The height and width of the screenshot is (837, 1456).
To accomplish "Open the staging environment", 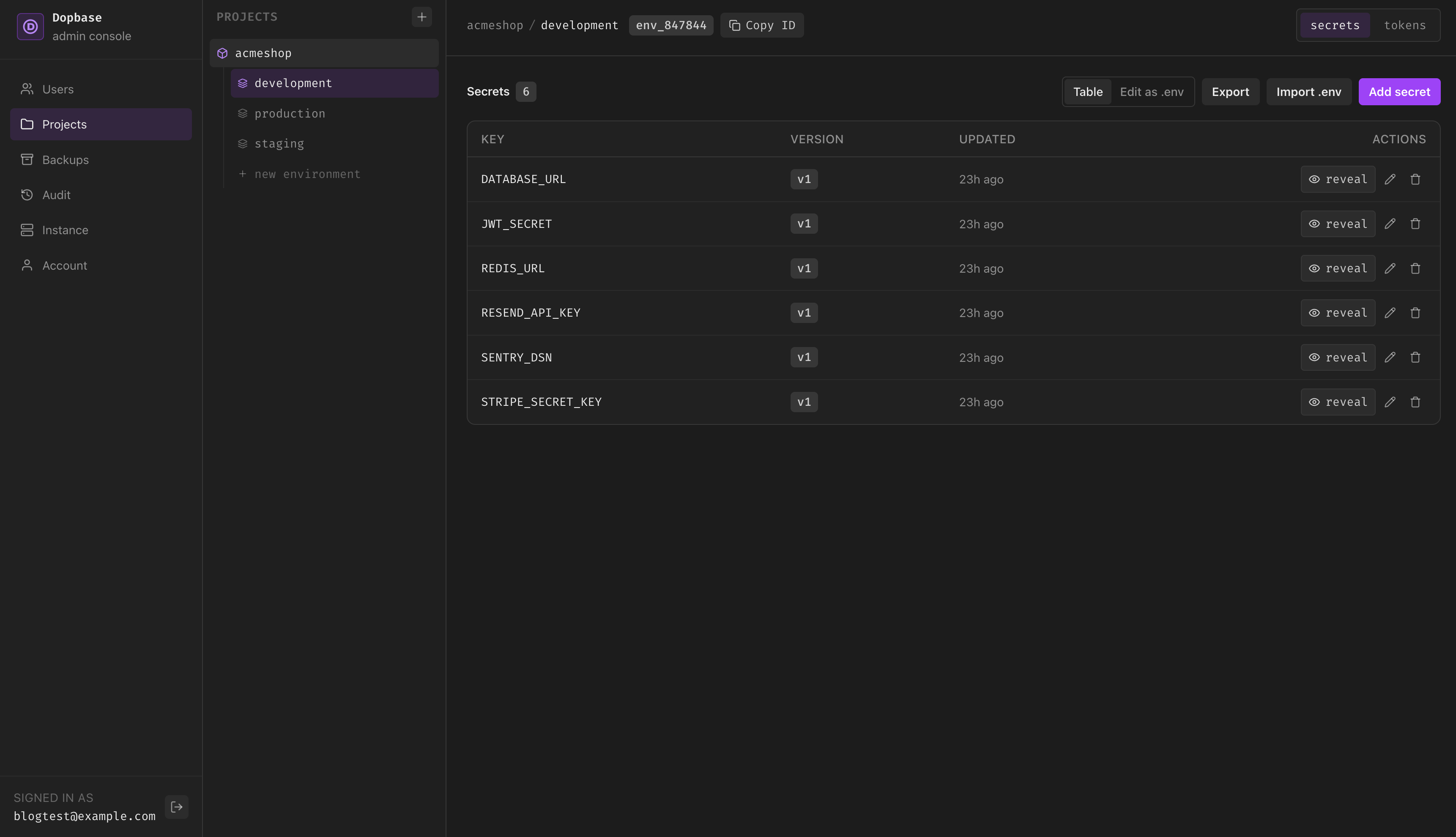I will pos(334,144).
